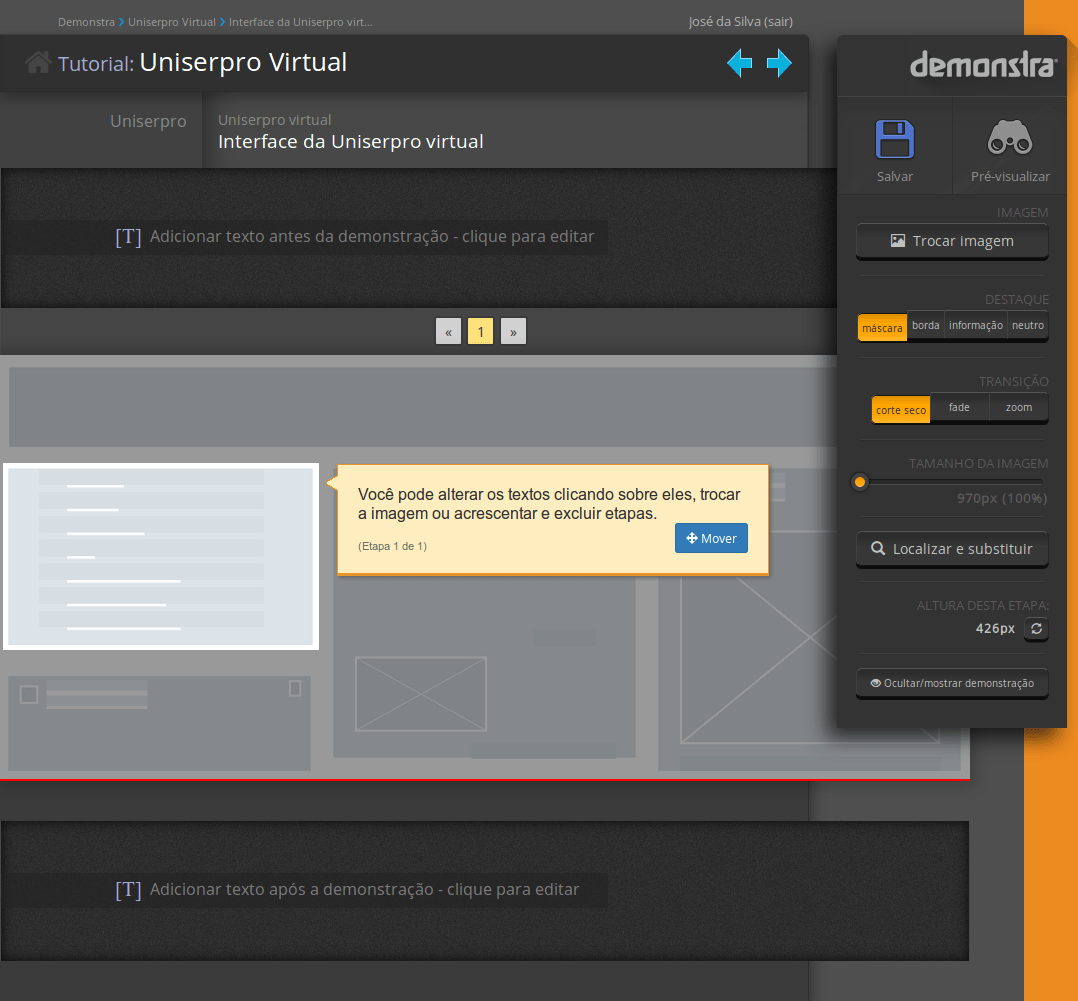This screenshot has height=1001, width=1078.
Task: Select the borda highlight option
Action: (926, 326)
